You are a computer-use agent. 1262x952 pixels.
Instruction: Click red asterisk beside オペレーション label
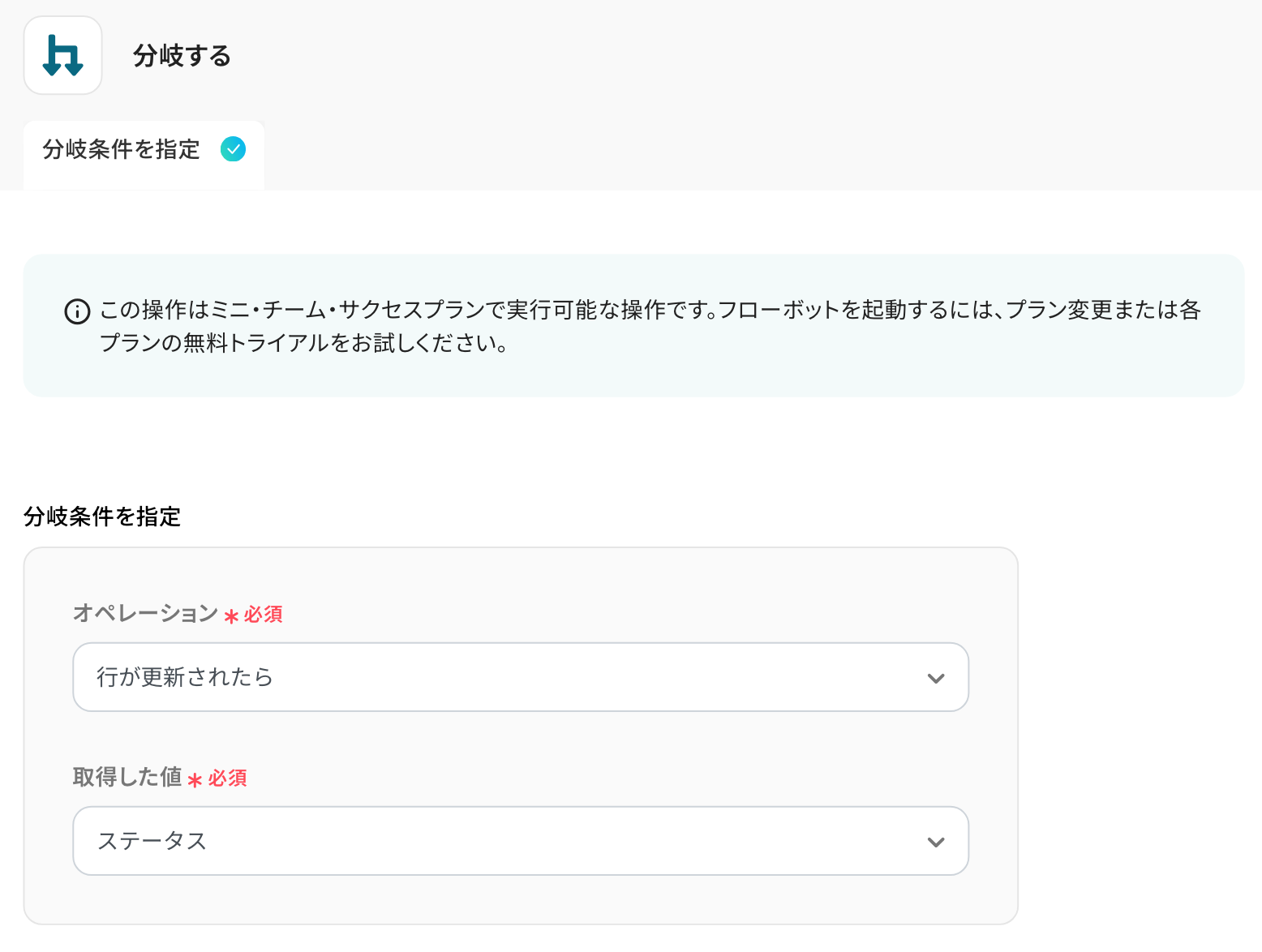point(231,616)
